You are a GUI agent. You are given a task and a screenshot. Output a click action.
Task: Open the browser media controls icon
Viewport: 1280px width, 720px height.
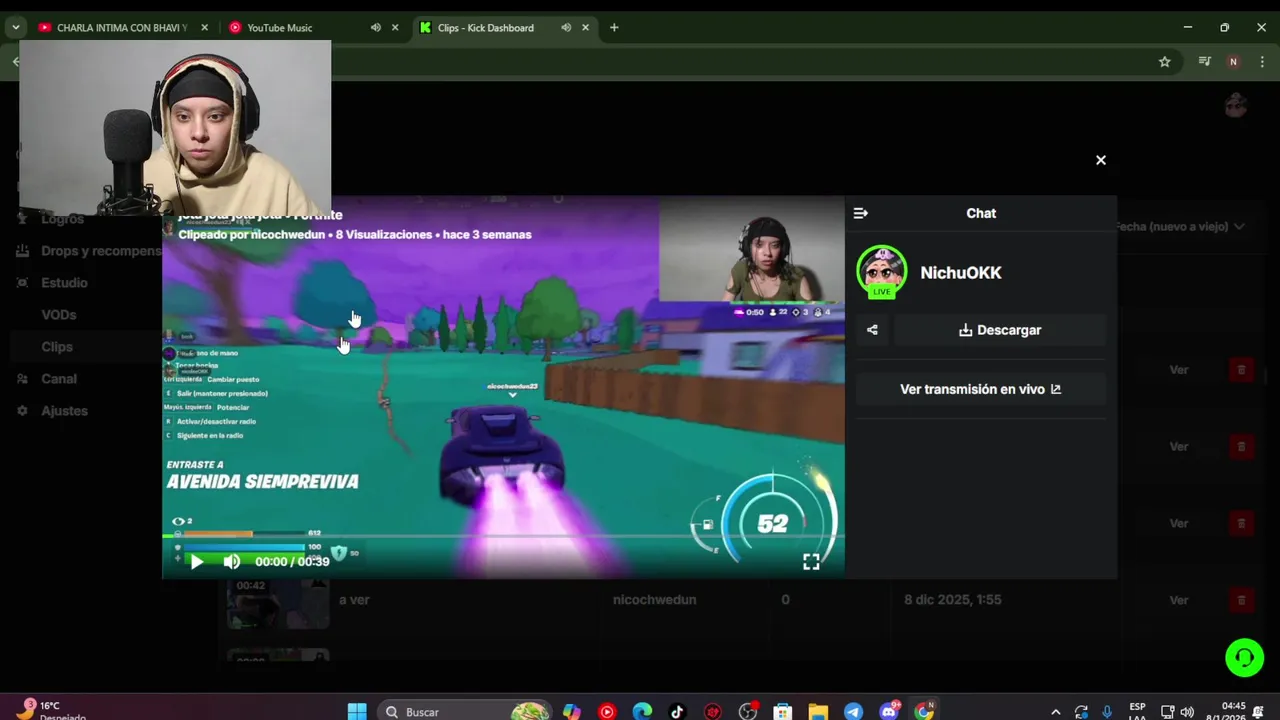click(x=1204, y=62)
